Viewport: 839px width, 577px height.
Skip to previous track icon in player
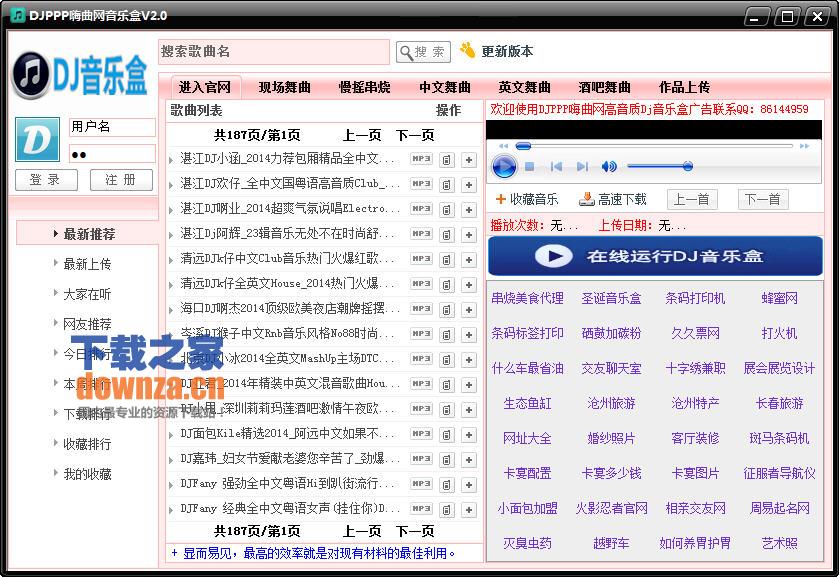pos(556,167)
